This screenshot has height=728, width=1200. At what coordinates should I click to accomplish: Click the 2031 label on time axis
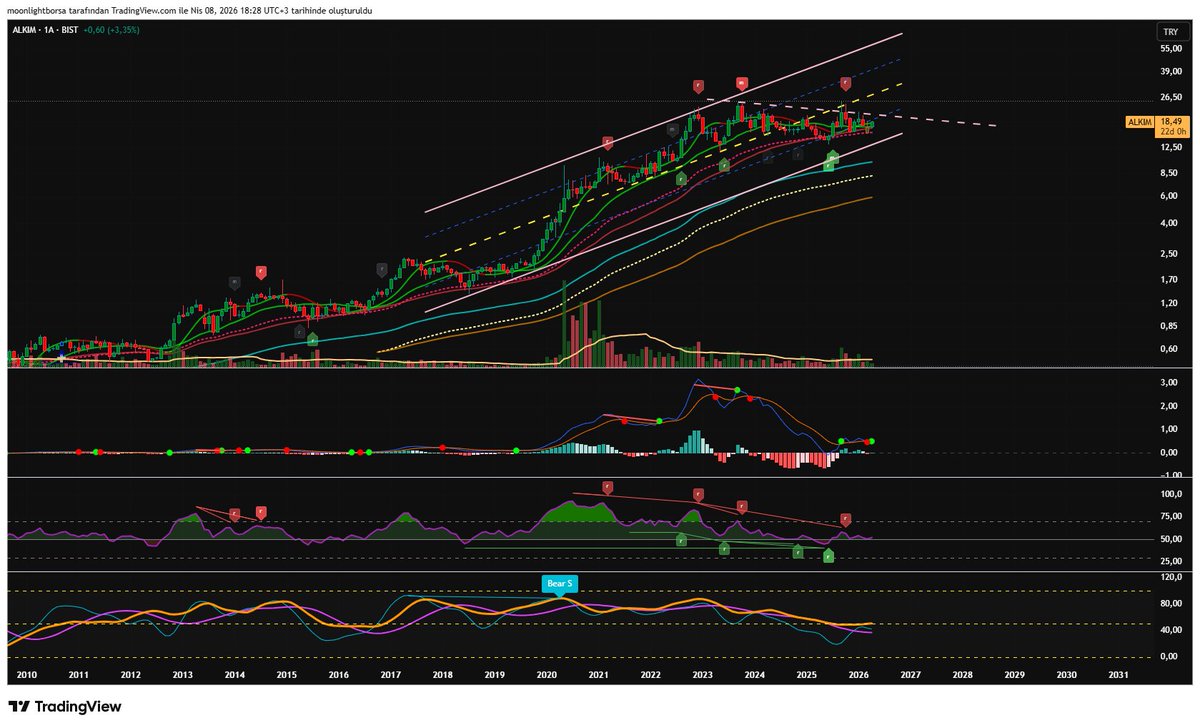(1118, 675)
